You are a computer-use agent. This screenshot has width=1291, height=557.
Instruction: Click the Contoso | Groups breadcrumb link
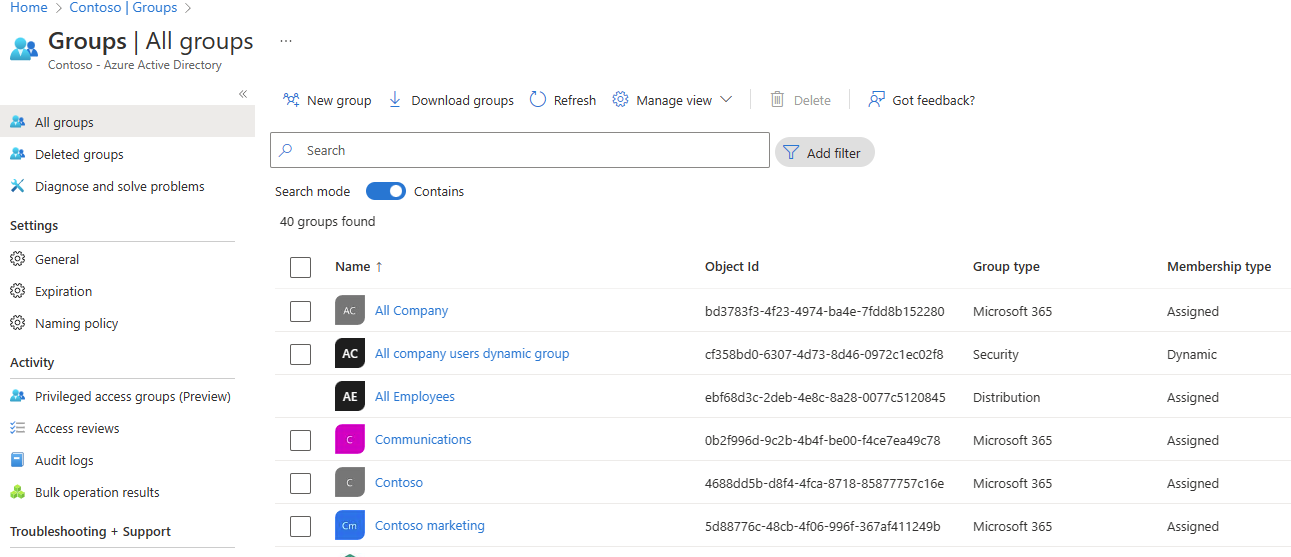(123, 8)
